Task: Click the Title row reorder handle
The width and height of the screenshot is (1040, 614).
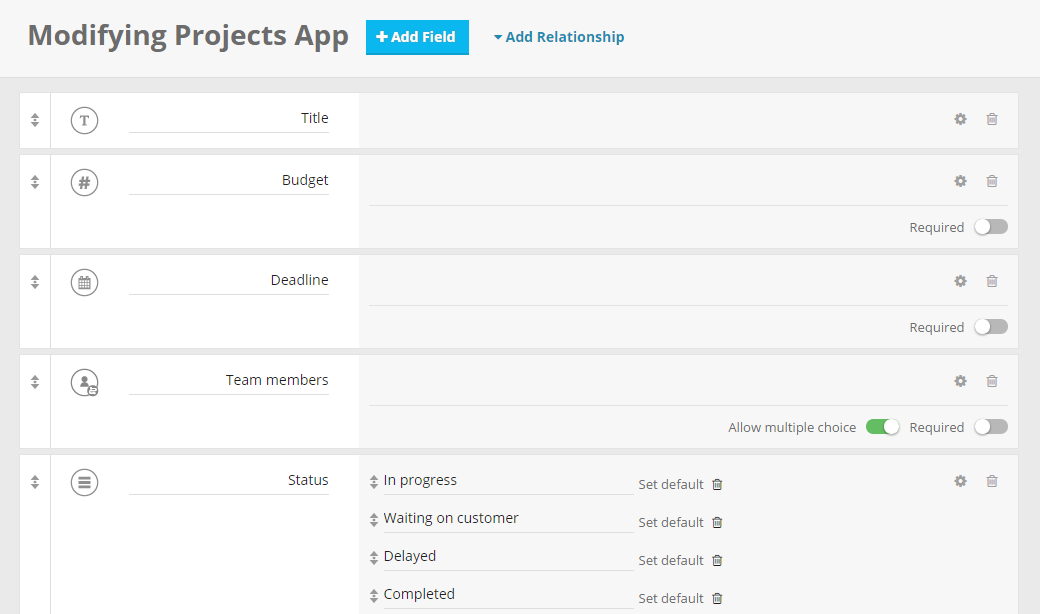Action: [35, 120]
